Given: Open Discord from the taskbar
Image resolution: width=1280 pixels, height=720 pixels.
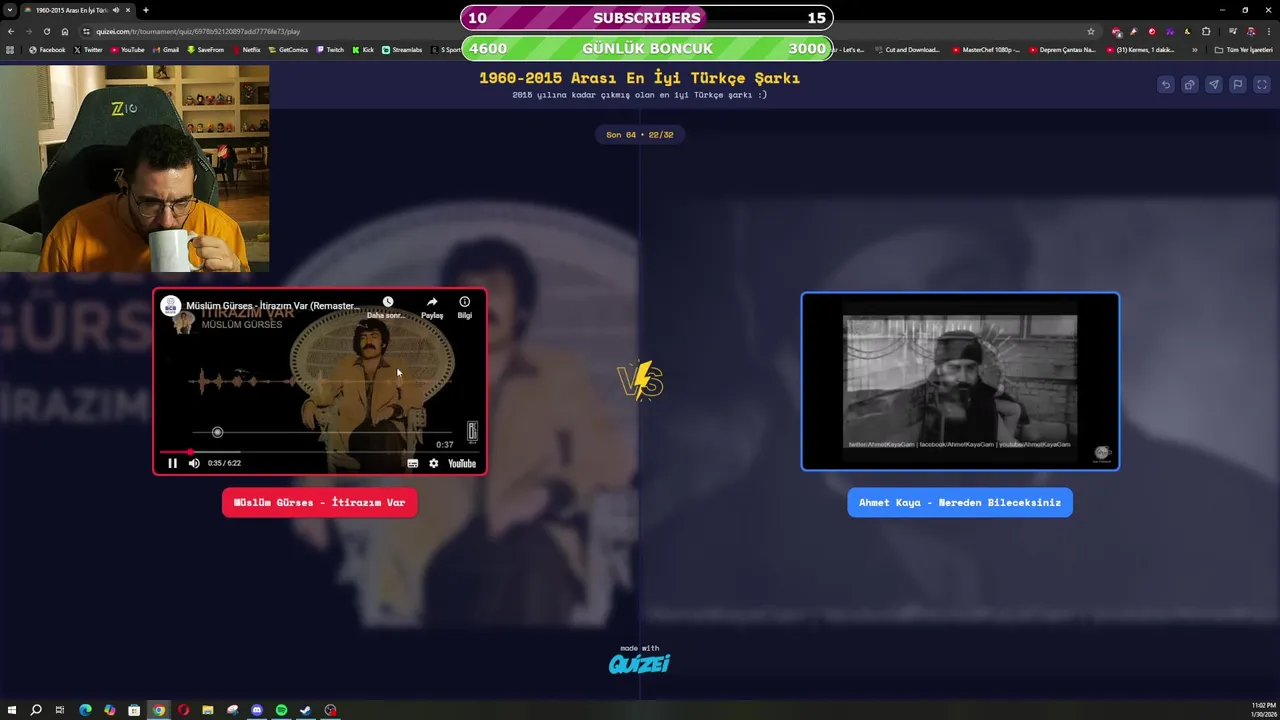Looking at the screenshot, I should [257, 710].
